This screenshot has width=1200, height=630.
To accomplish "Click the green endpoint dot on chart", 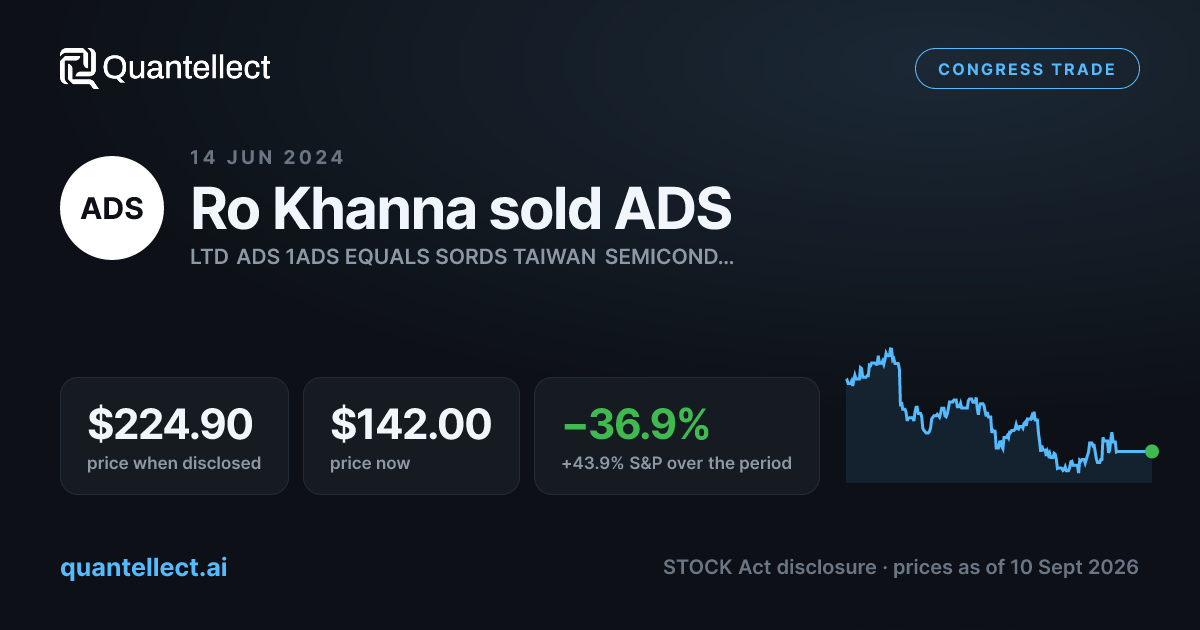I will [1152, 451].
